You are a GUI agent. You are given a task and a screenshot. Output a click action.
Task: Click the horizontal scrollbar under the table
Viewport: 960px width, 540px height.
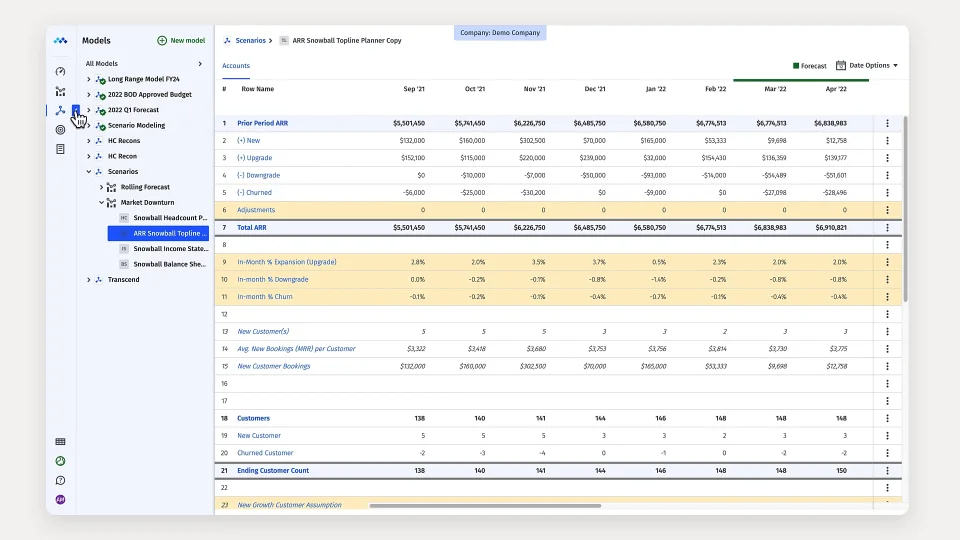pos(485,506)
